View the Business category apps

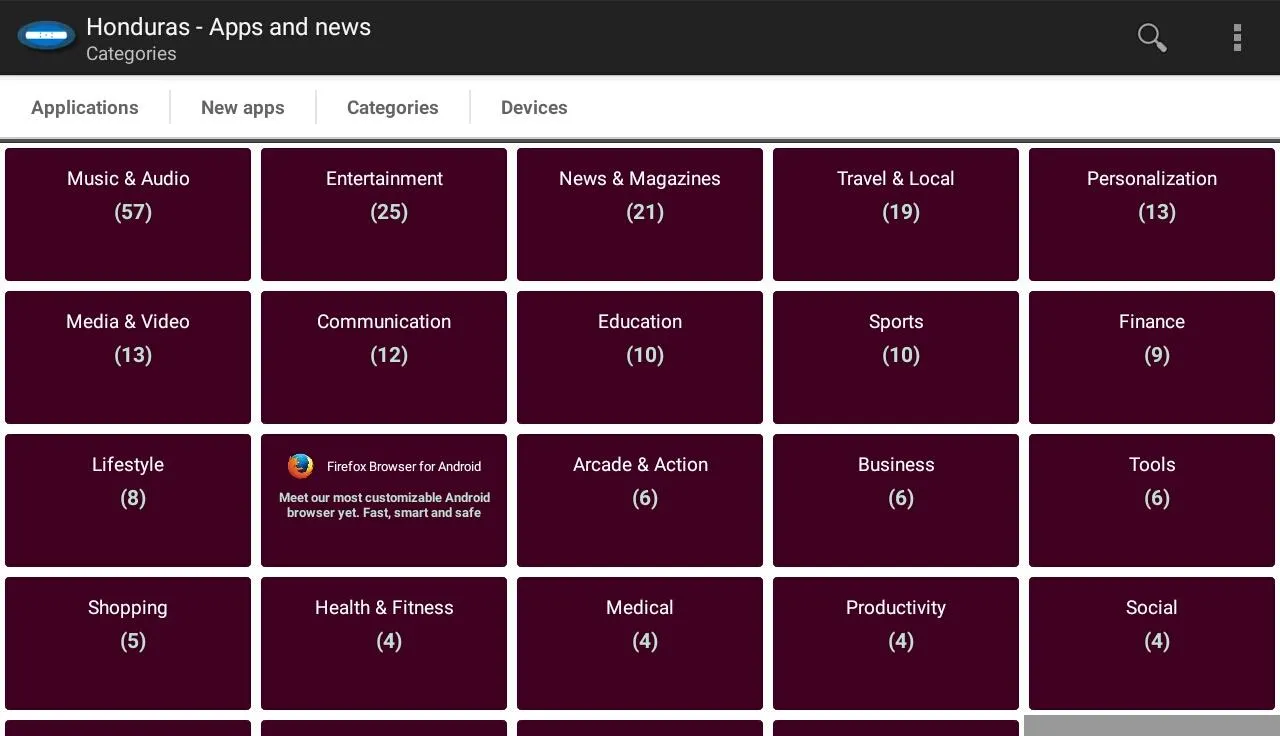[x=896, y=500]
